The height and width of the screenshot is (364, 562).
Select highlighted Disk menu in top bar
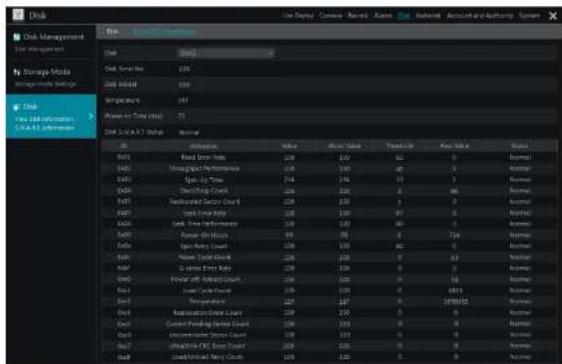[404, 15]
